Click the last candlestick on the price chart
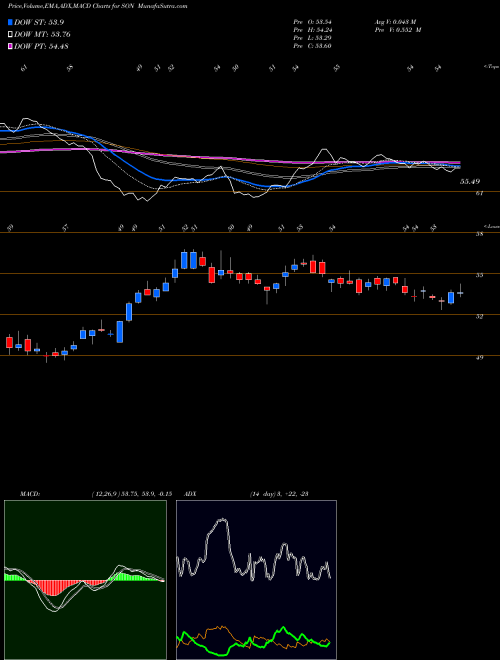The height and width of the screenshot is (660, 500). 460,291
